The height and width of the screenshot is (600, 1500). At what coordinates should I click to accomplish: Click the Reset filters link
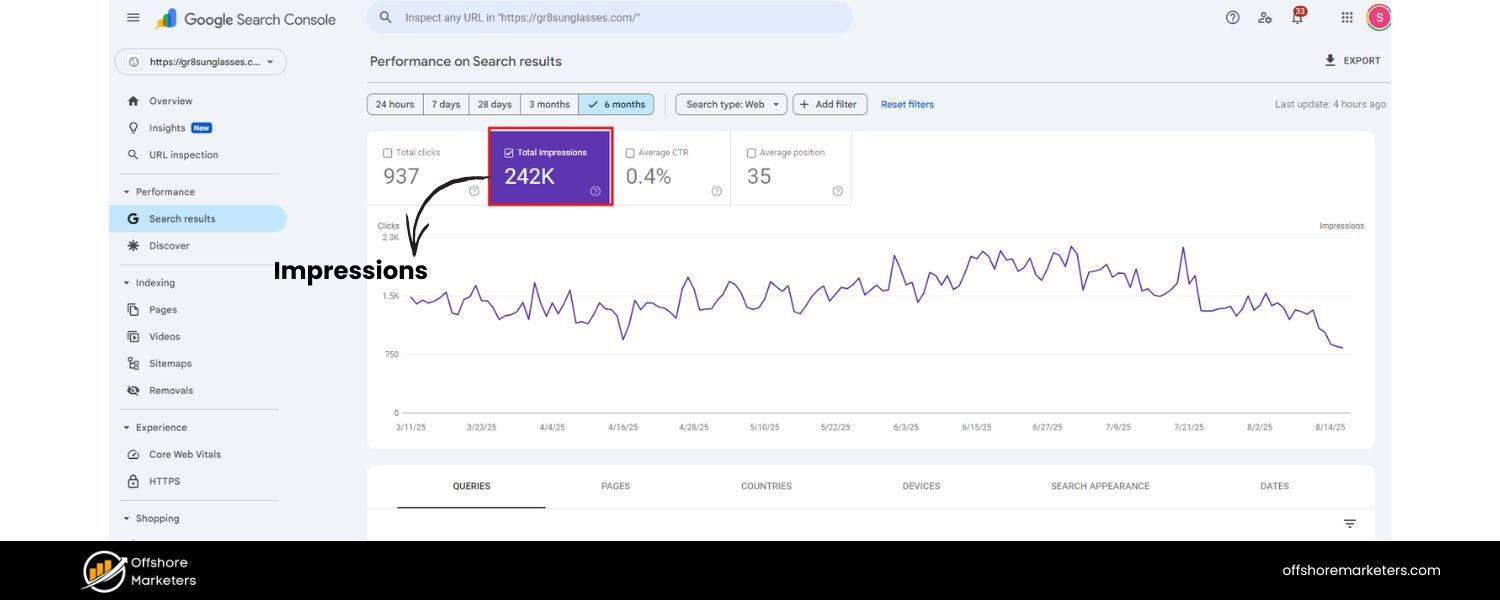[907, 103]
